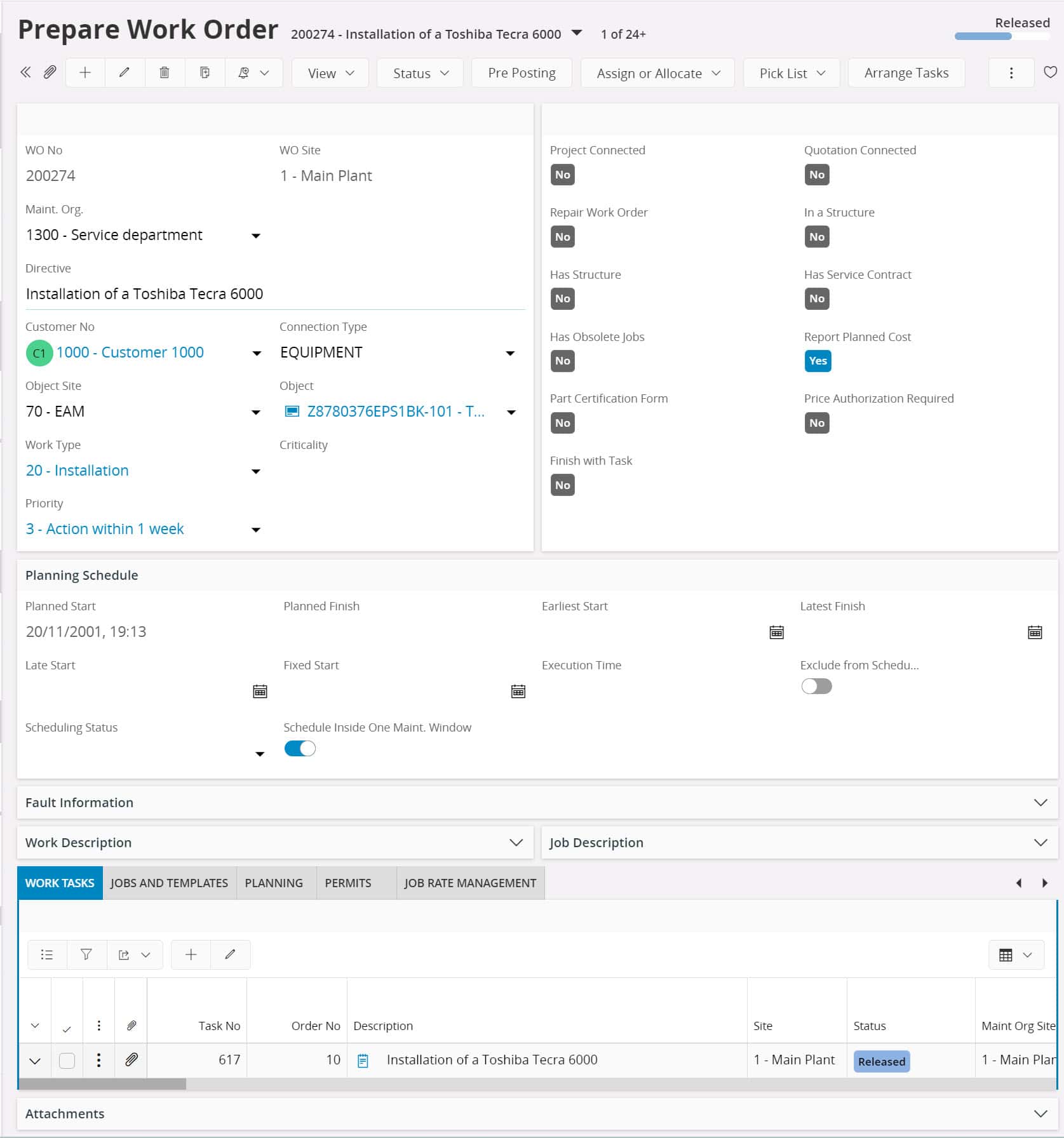Click the filter icon in Work Tasks toolbar
The image size is (1064, 1138).
tap(86, 954)
